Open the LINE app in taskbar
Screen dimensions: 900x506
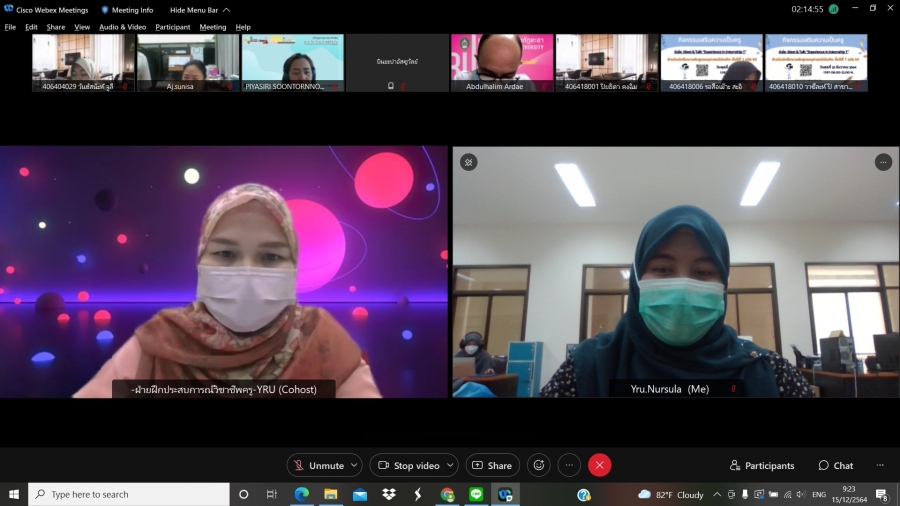(476, 494)
